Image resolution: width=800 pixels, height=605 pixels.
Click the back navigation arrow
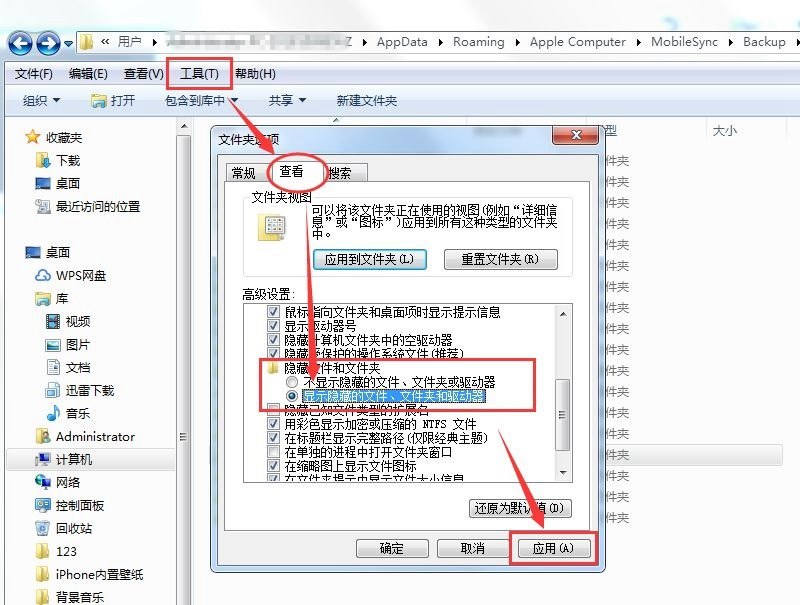(x=20, y=43)
